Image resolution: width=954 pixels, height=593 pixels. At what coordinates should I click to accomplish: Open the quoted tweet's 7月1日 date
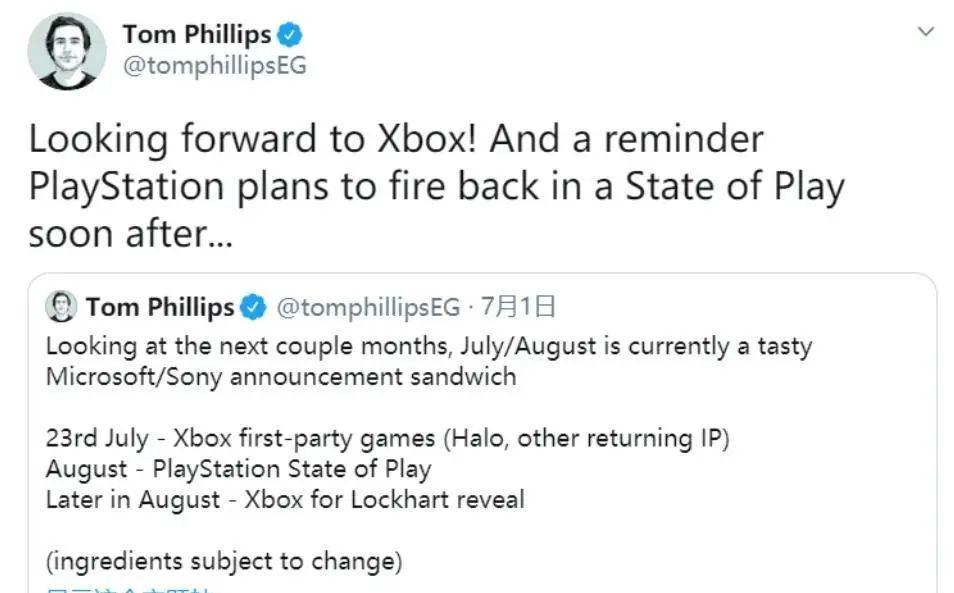520,307
